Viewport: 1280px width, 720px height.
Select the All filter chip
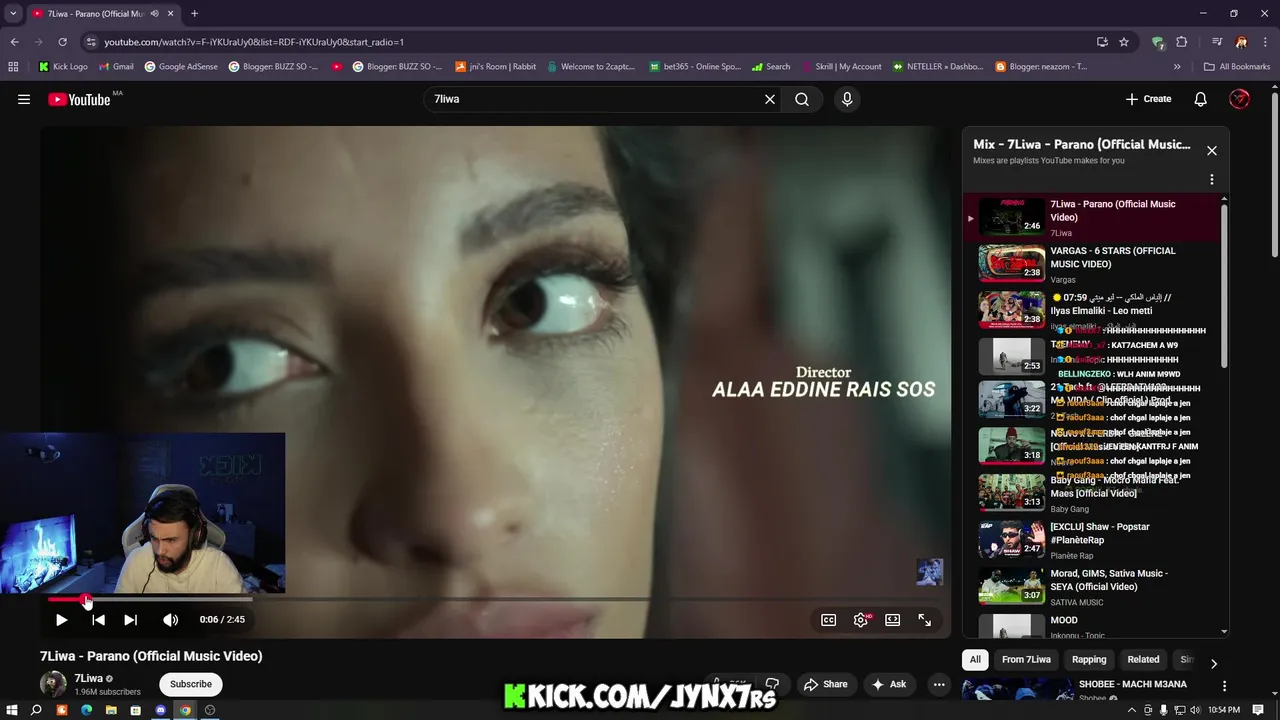click(x=975, y=659)
